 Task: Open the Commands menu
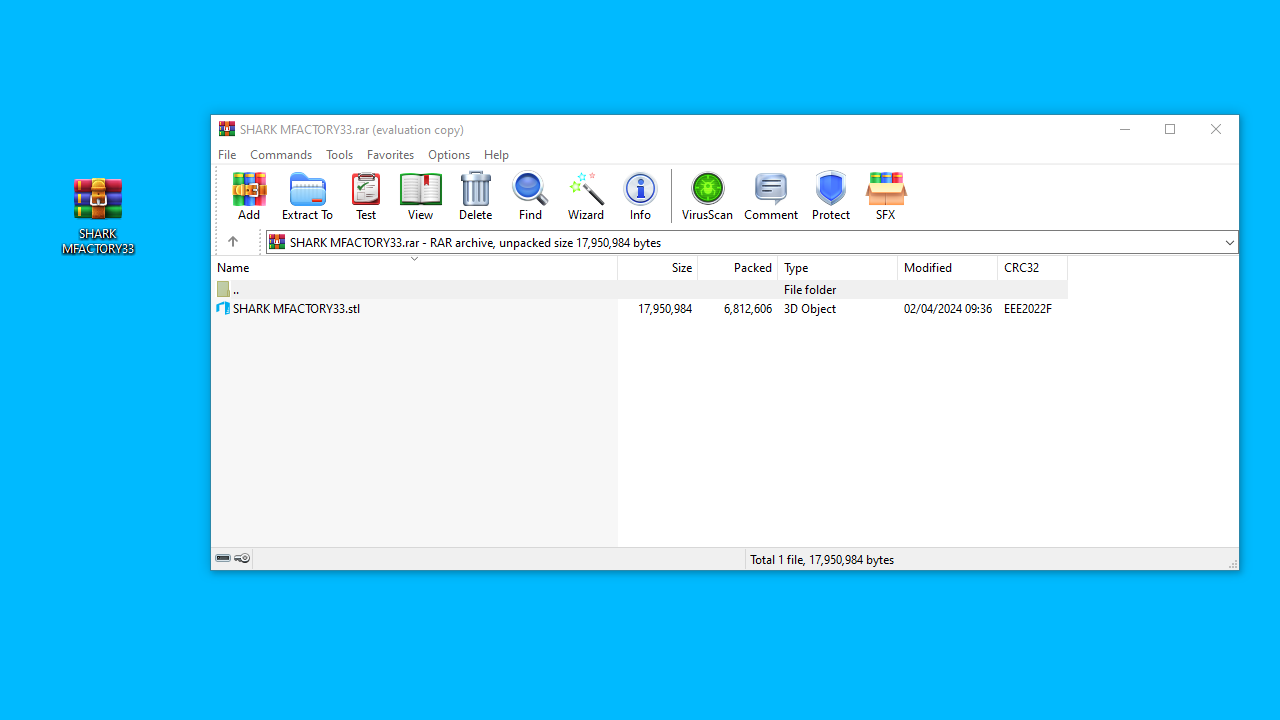pos(281,155)
